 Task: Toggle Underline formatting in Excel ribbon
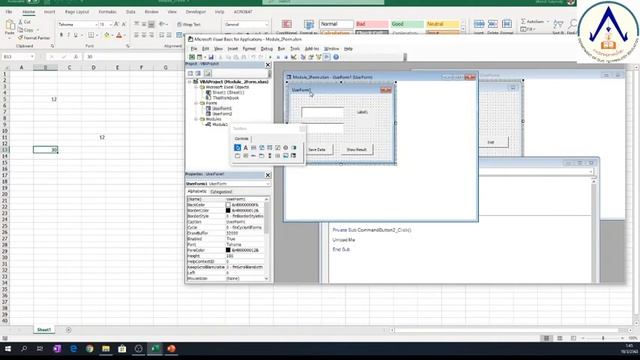(x=76, y=36)
